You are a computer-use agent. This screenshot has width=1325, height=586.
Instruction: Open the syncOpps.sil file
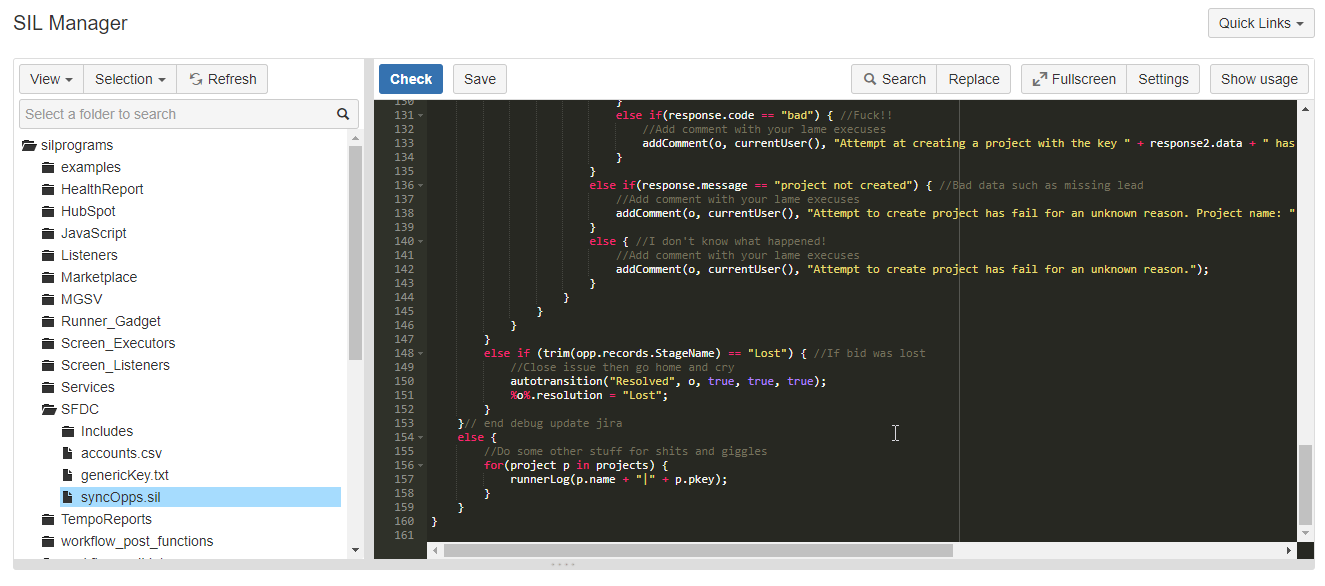tap(120, 497)
